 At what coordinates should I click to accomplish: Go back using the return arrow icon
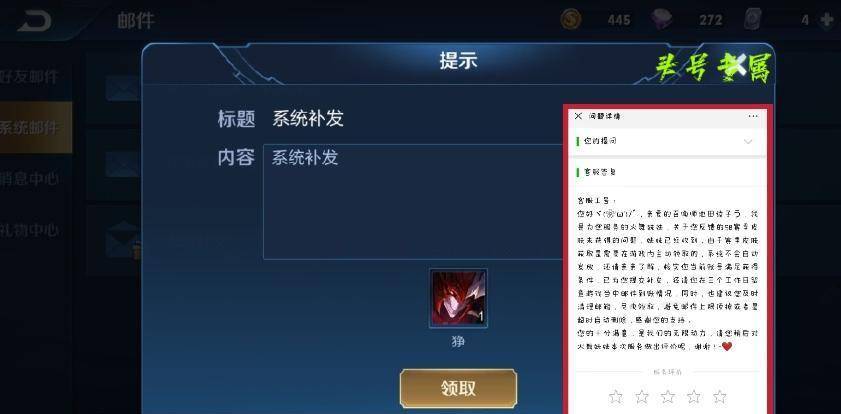[x=34, y=21]
